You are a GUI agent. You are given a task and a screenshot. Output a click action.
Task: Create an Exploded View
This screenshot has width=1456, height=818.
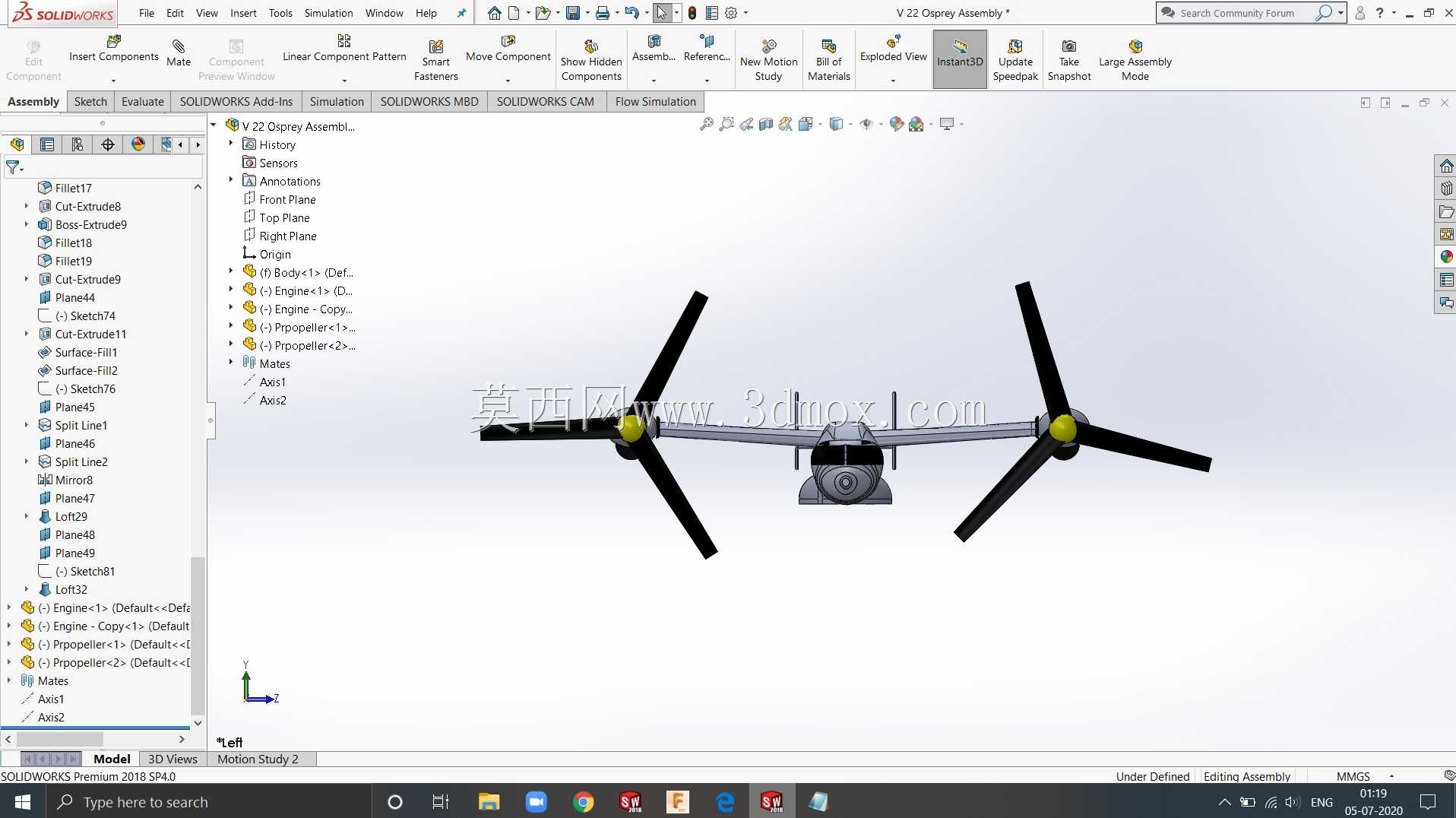(x=893, y=49)
